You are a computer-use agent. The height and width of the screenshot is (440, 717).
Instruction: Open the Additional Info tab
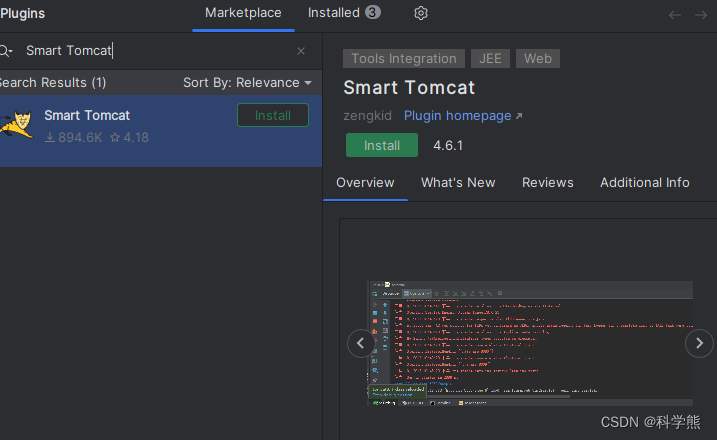tap(644, 182)
